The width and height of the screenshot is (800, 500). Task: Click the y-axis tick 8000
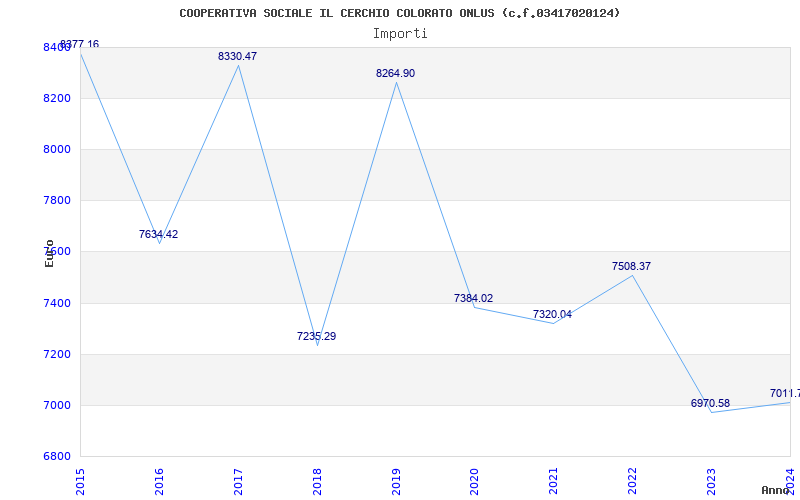point(57,149)
